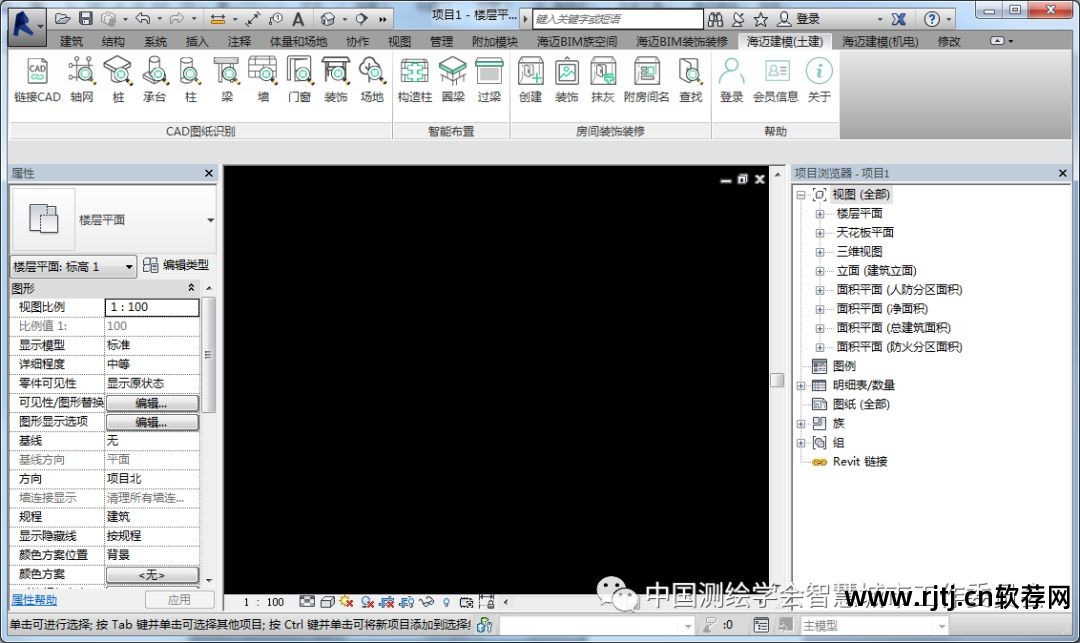Click the 登录 icon in the 帮助 panel
This screenshot has height=643, width=1080.
(x=731, y=80)
